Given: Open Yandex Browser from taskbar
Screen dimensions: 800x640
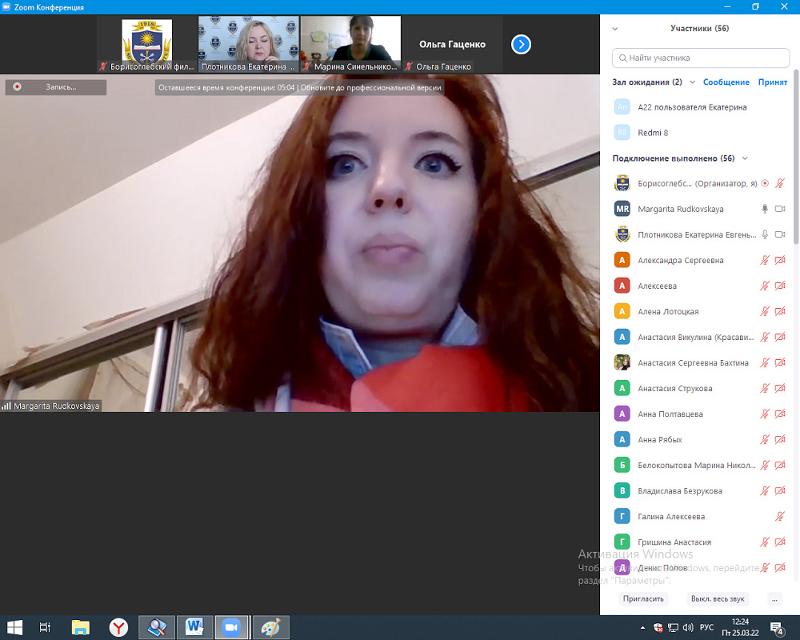Looking at the screenshot, I should [118, 627].
